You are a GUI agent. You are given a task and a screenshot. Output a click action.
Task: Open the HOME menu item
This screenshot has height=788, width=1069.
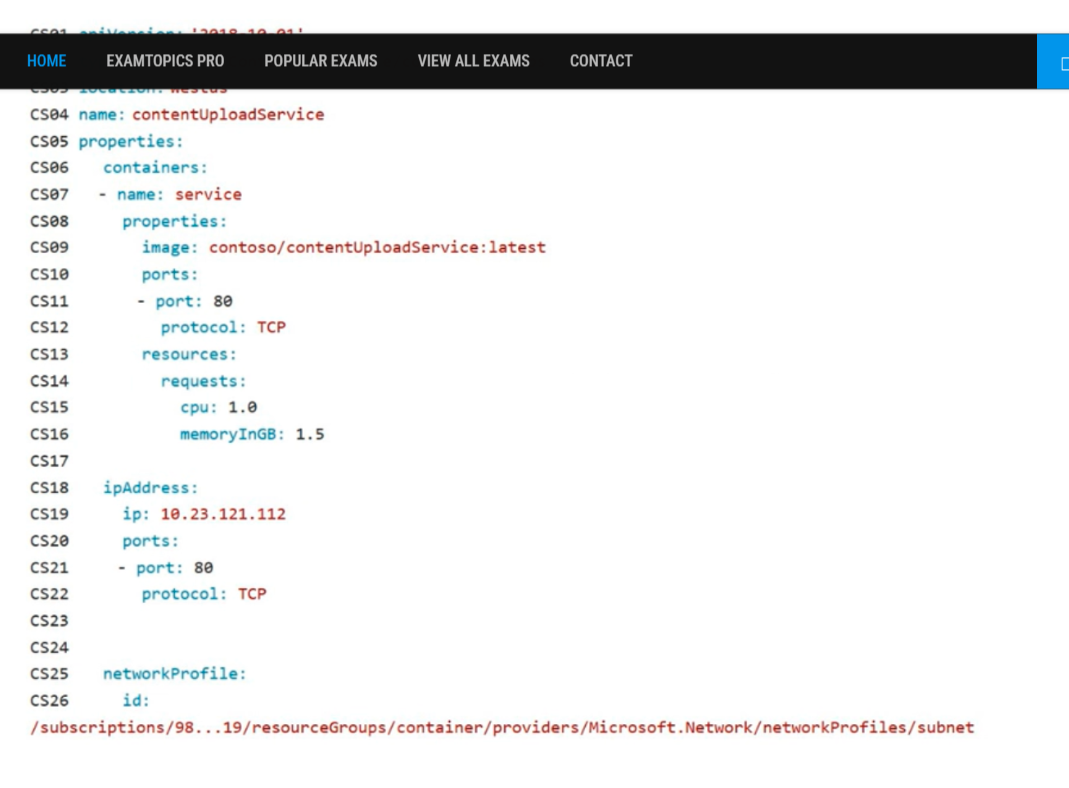click(x=46, y=61)
